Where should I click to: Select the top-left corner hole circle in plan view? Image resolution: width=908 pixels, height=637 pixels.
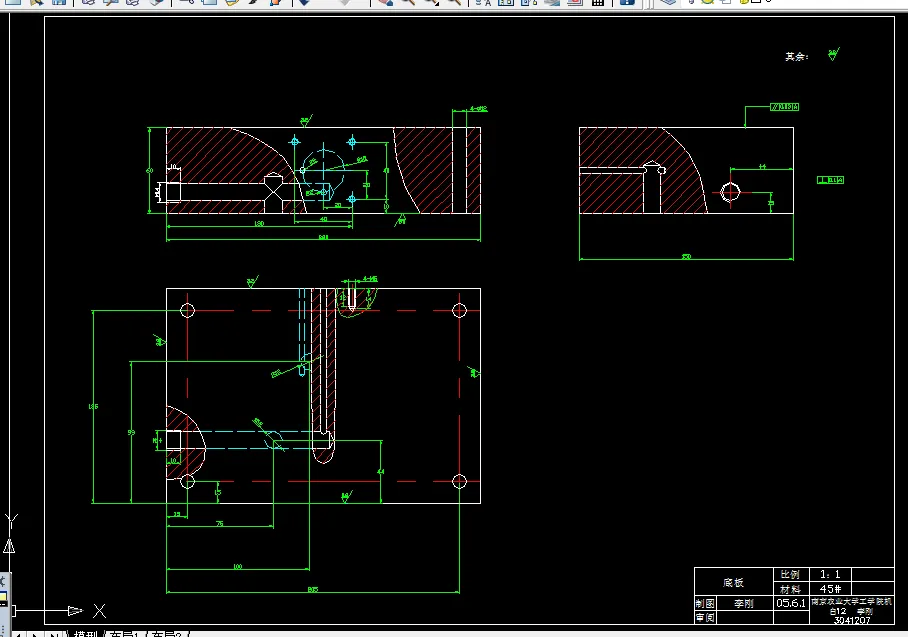click(187, 310)
